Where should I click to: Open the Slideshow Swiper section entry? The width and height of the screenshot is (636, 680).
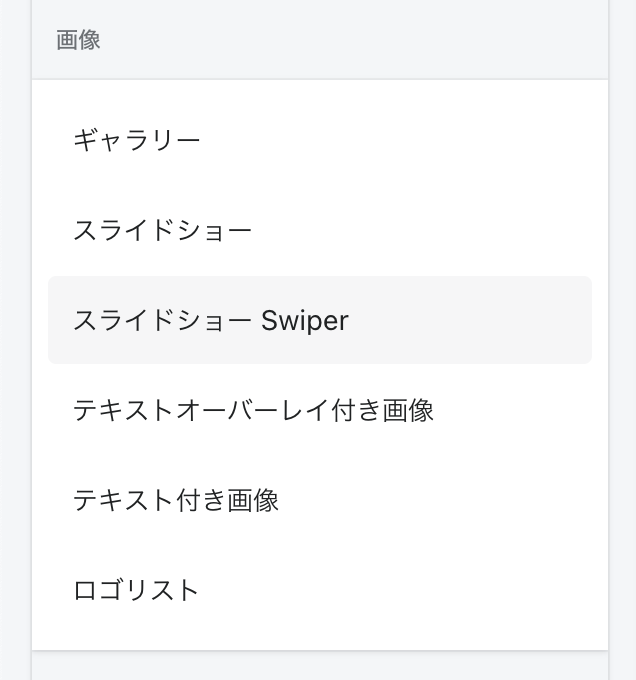click(210, 320)
